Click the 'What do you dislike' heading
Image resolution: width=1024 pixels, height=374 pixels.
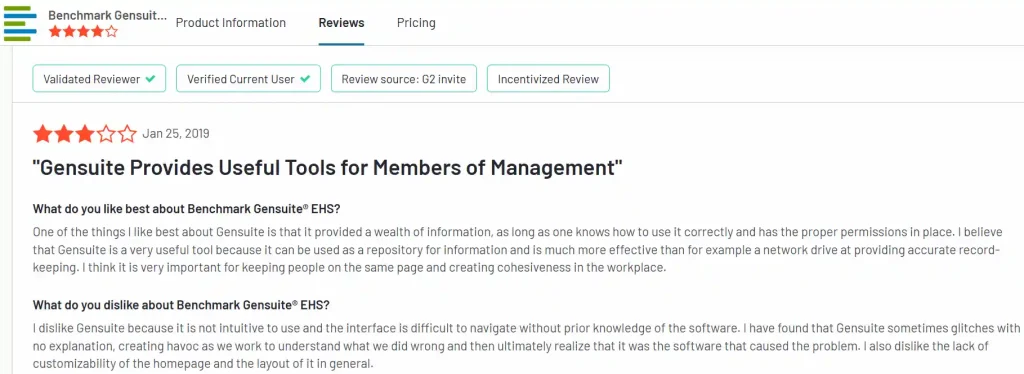click(x=182, y=305)
